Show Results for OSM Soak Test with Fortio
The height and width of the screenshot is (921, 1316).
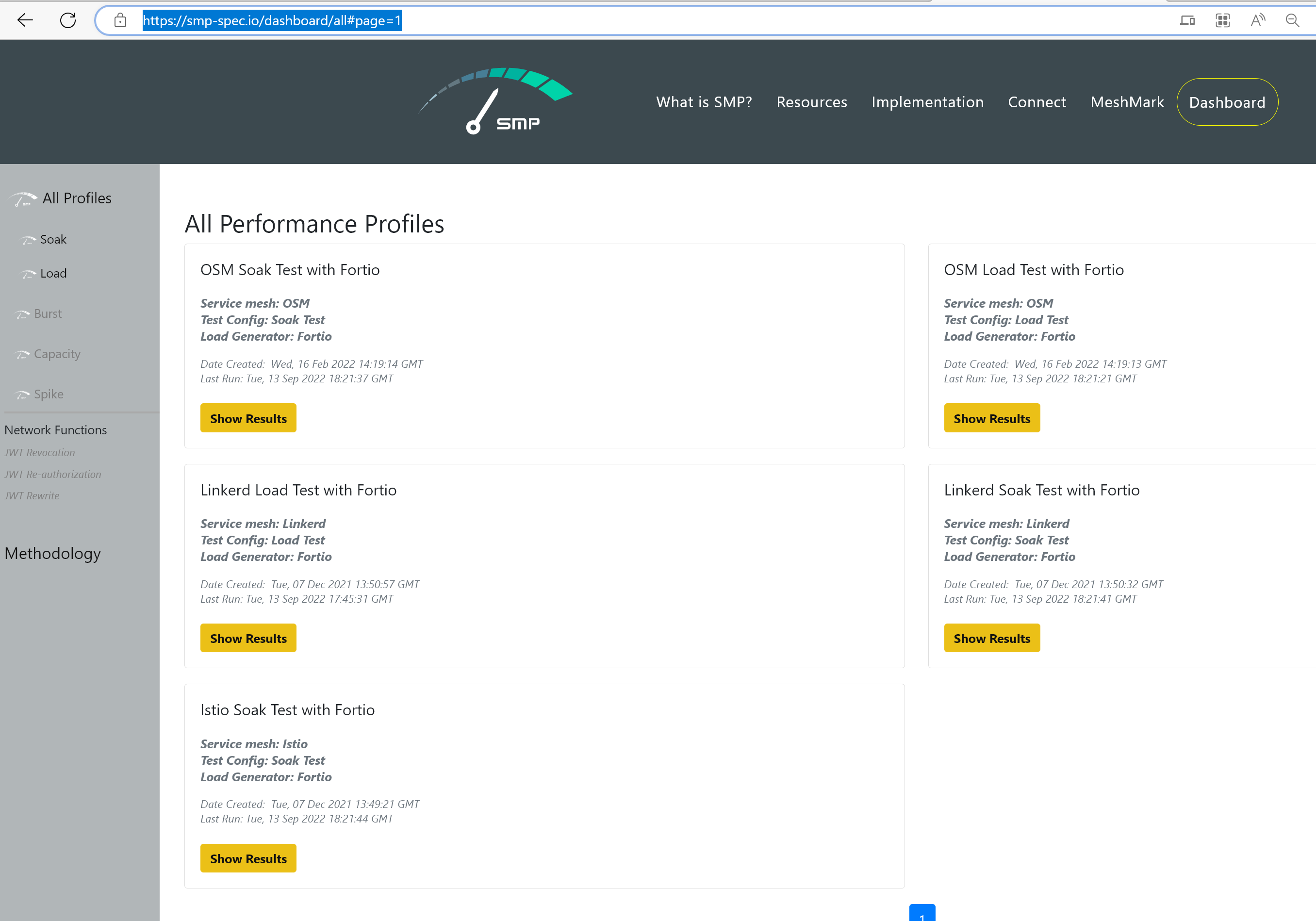[x=248, y=418]
